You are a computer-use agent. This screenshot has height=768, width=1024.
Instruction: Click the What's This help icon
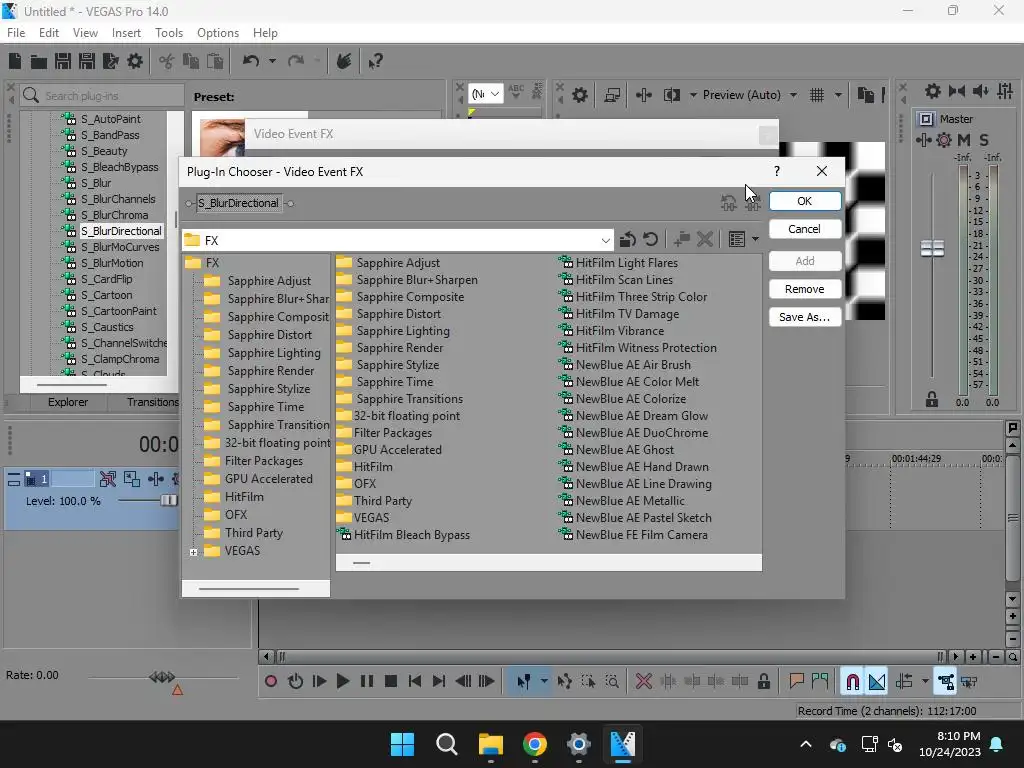click(x=375, y=61)
